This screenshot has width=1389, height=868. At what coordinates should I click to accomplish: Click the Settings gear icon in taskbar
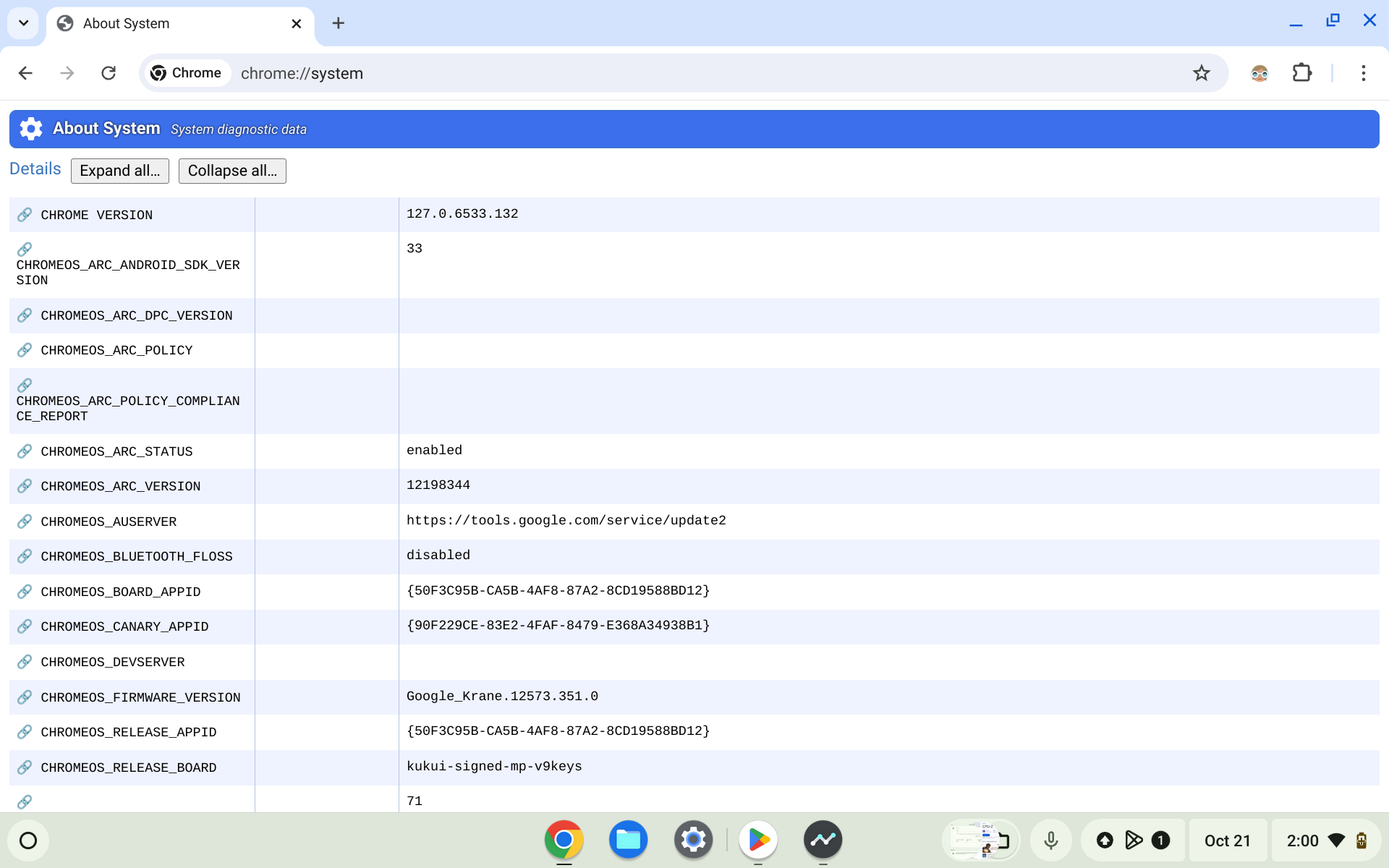[x=693, y=840]
